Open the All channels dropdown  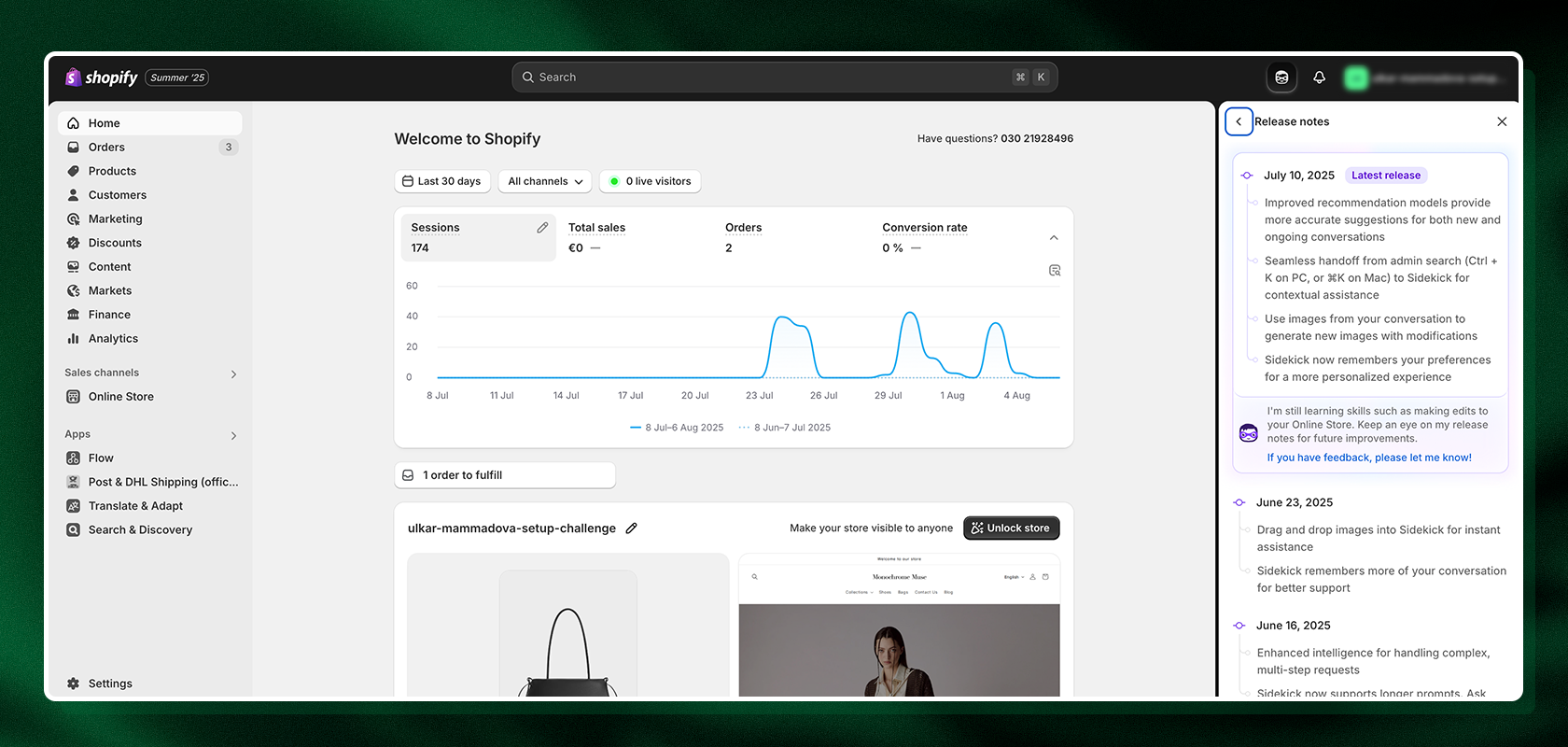click(x=545, y=181)
